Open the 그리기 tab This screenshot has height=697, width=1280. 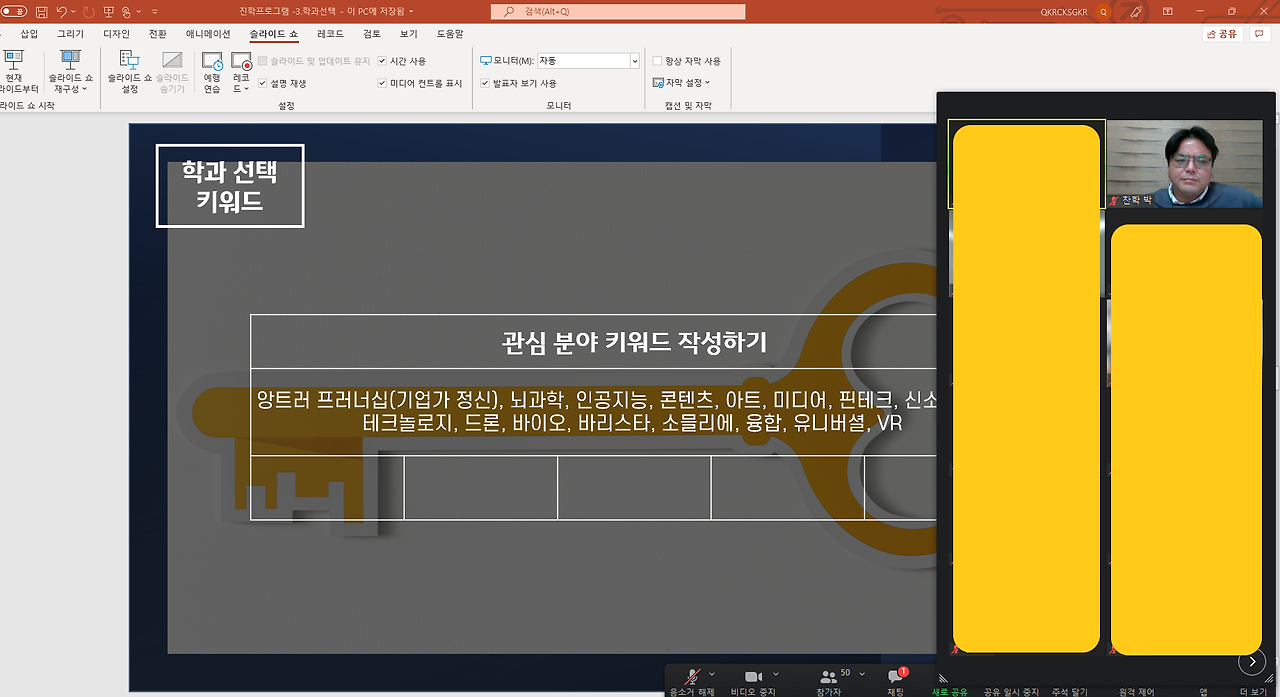70,33
